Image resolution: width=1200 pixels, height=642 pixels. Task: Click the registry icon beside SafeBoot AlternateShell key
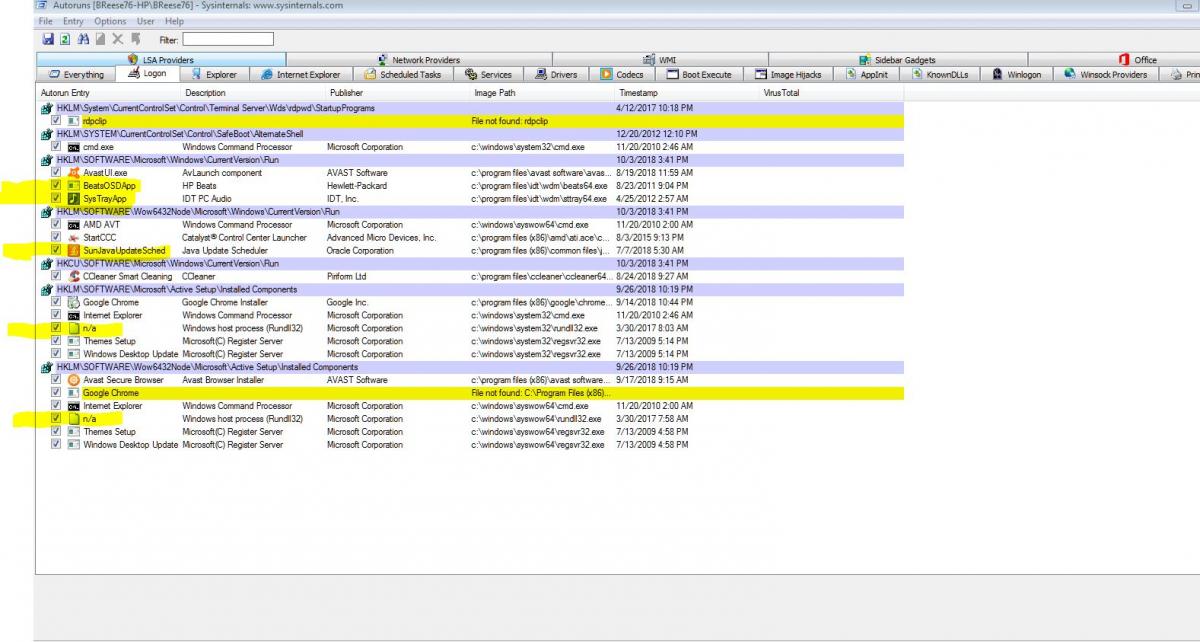(x=47, y=134)
